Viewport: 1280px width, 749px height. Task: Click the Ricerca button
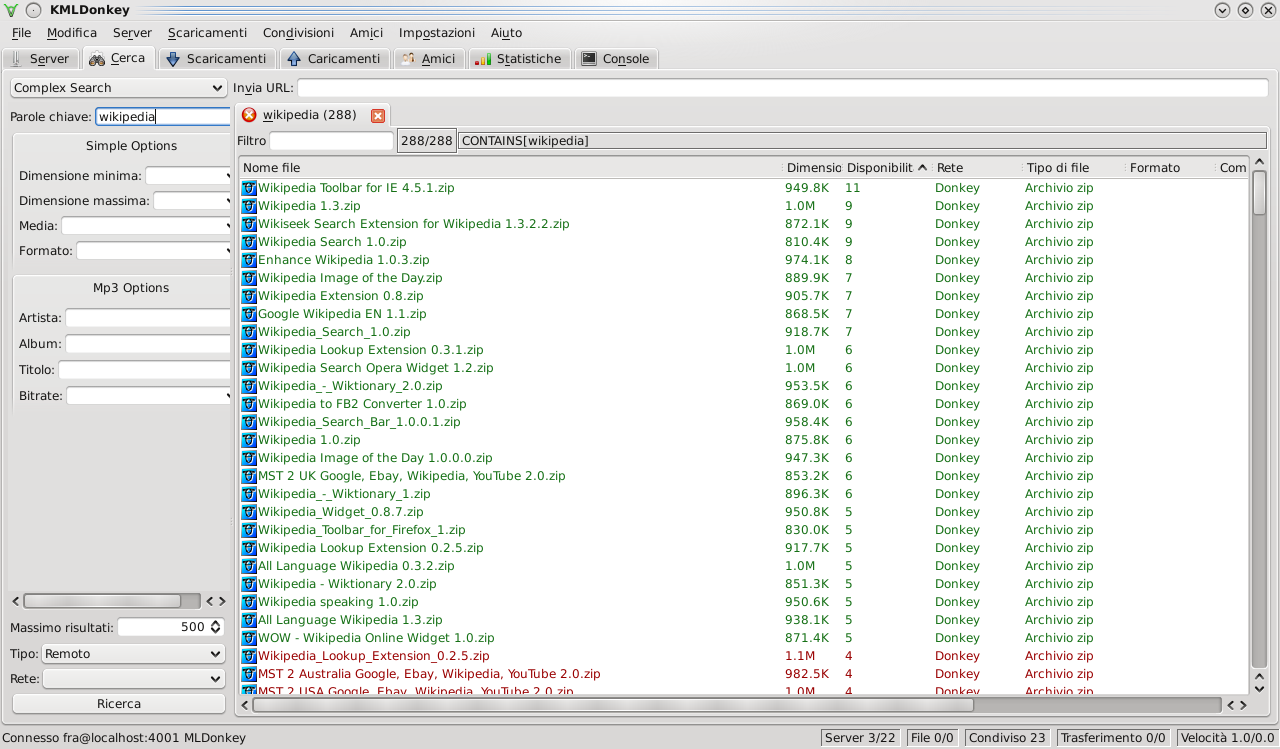[x=119, y=704]
